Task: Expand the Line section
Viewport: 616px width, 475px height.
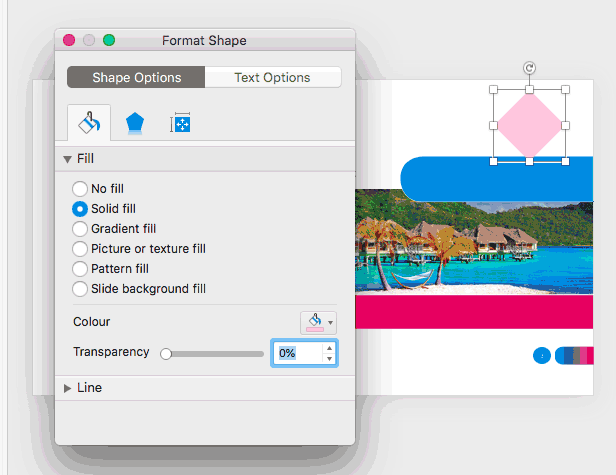Action: click(x=67, y=388)
